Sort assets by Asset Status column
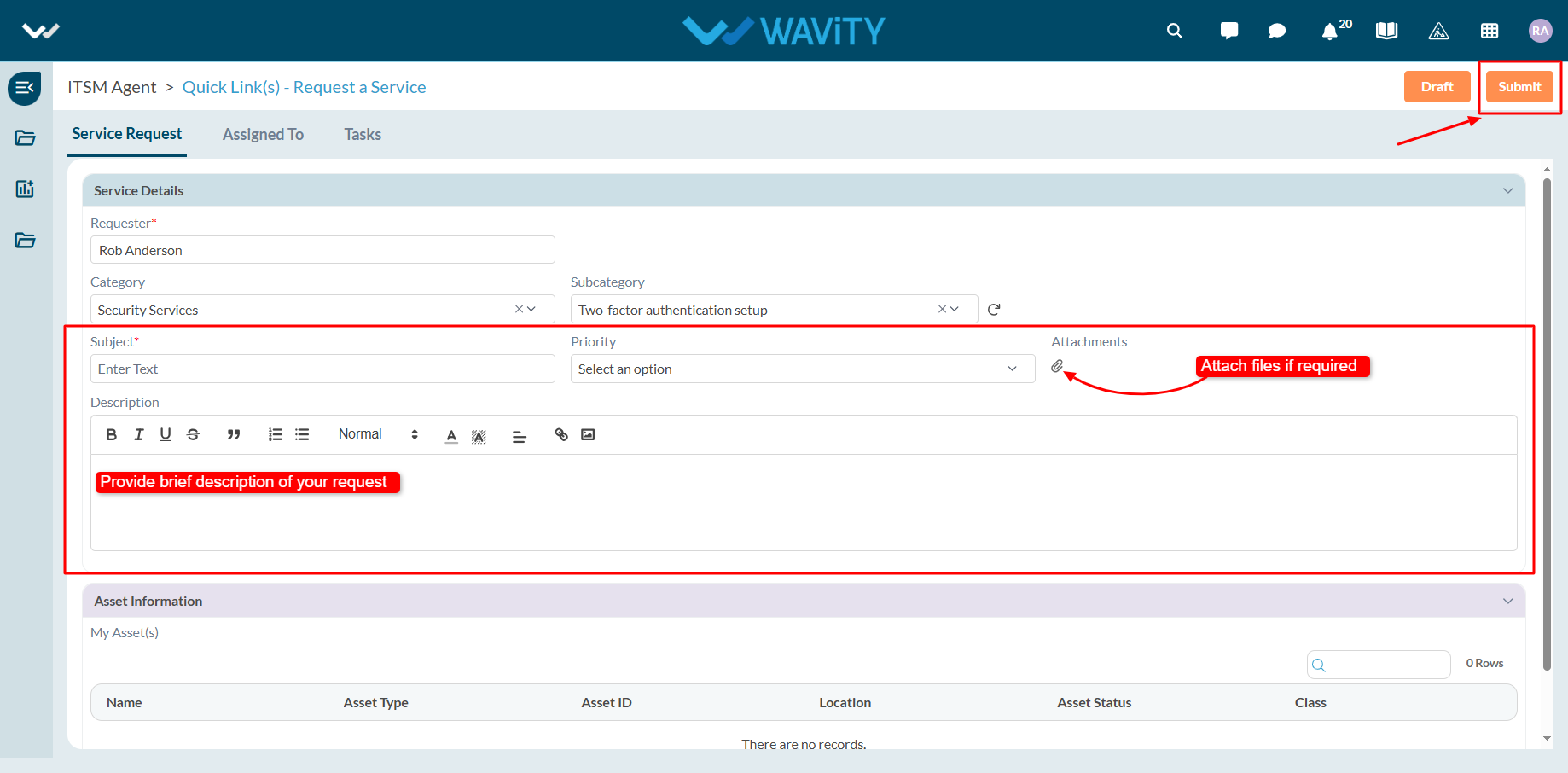Image resolution: width=1568 pixels, height=773 pixels. (1095, 702)
